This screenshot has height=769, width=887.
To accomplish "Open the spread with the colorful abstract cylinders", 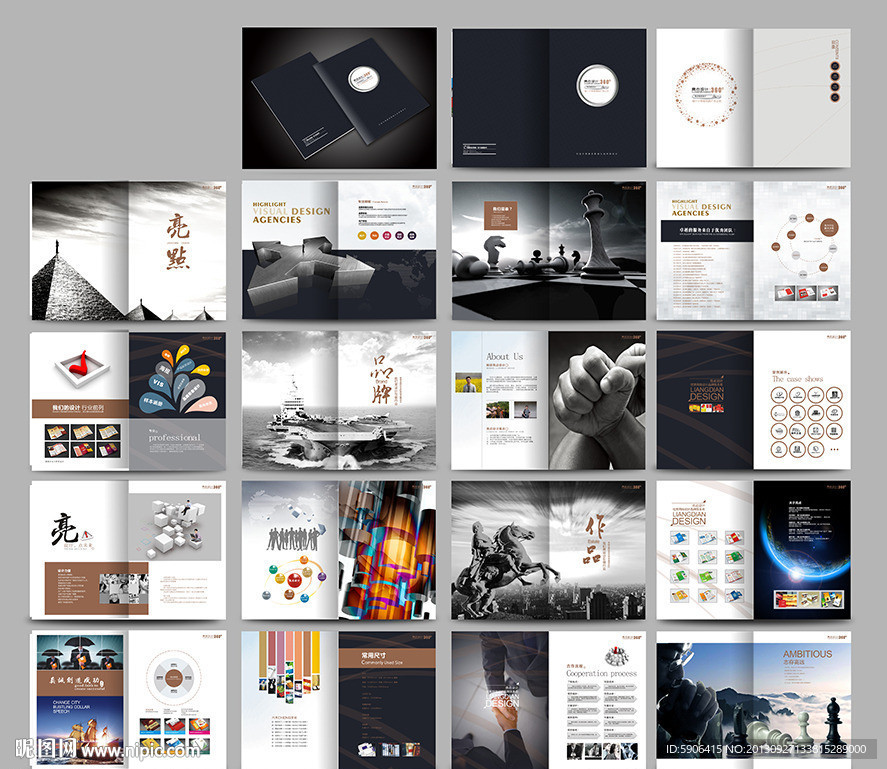I will click(339, 551).
